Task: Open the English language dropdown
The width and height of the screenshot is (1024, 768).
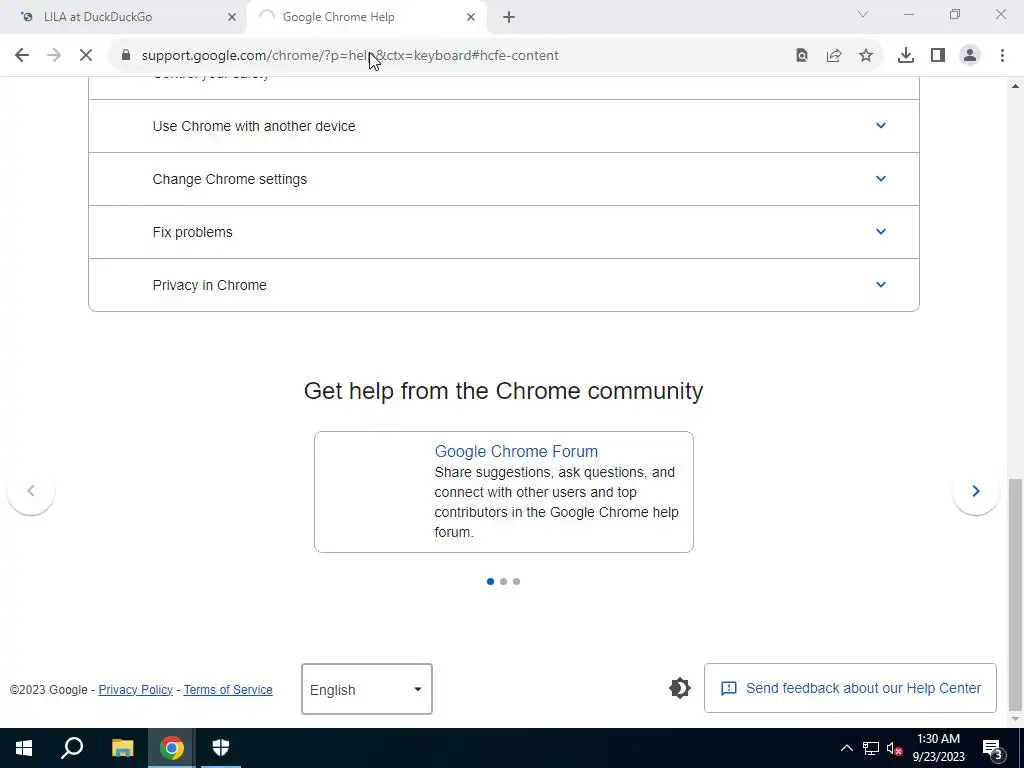Action: (x=366, y=689)
